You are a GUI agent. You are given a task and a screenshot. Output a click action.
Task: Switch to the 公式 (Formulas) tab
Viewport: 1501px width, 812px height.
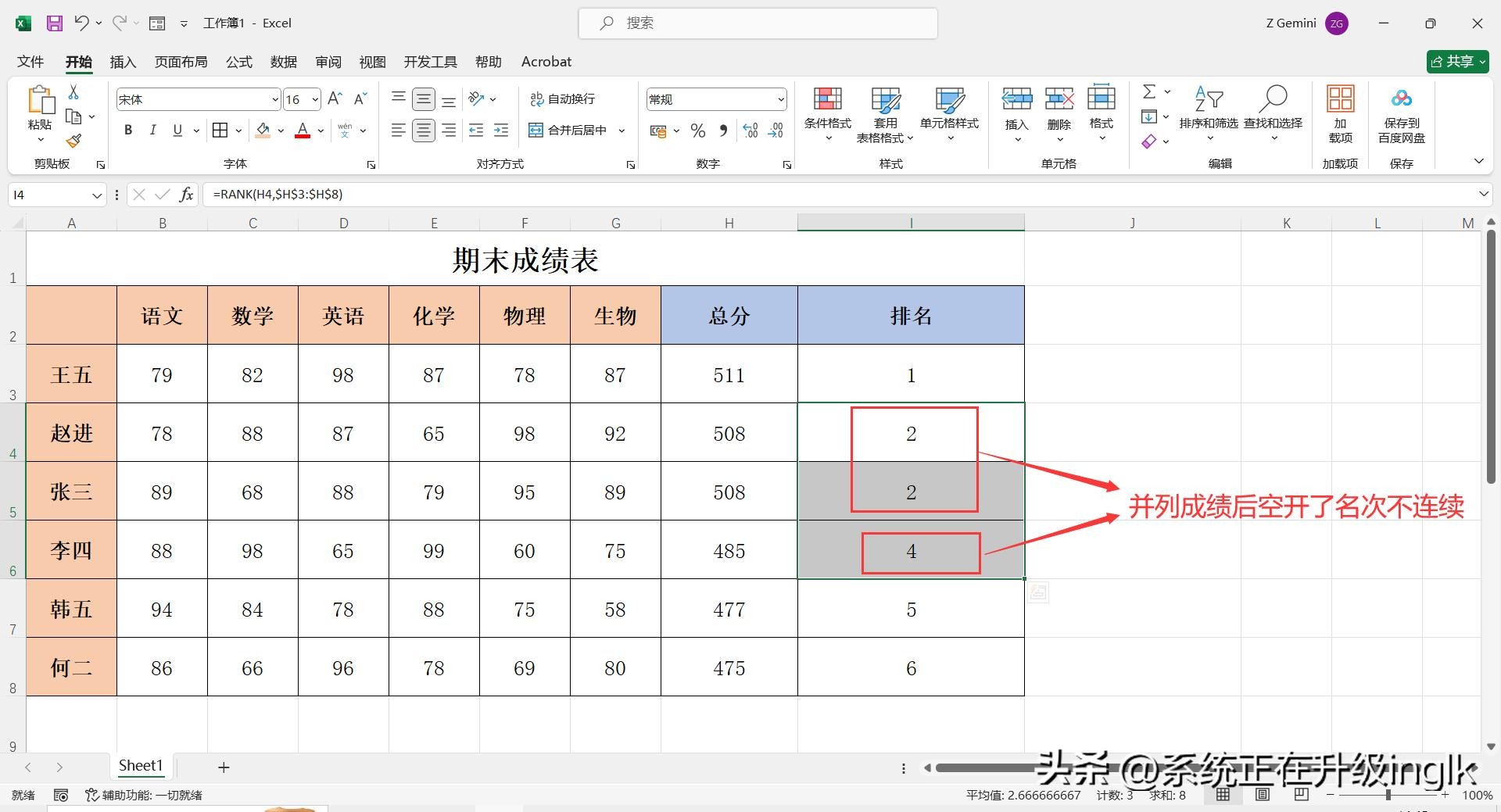click(238, 62)
